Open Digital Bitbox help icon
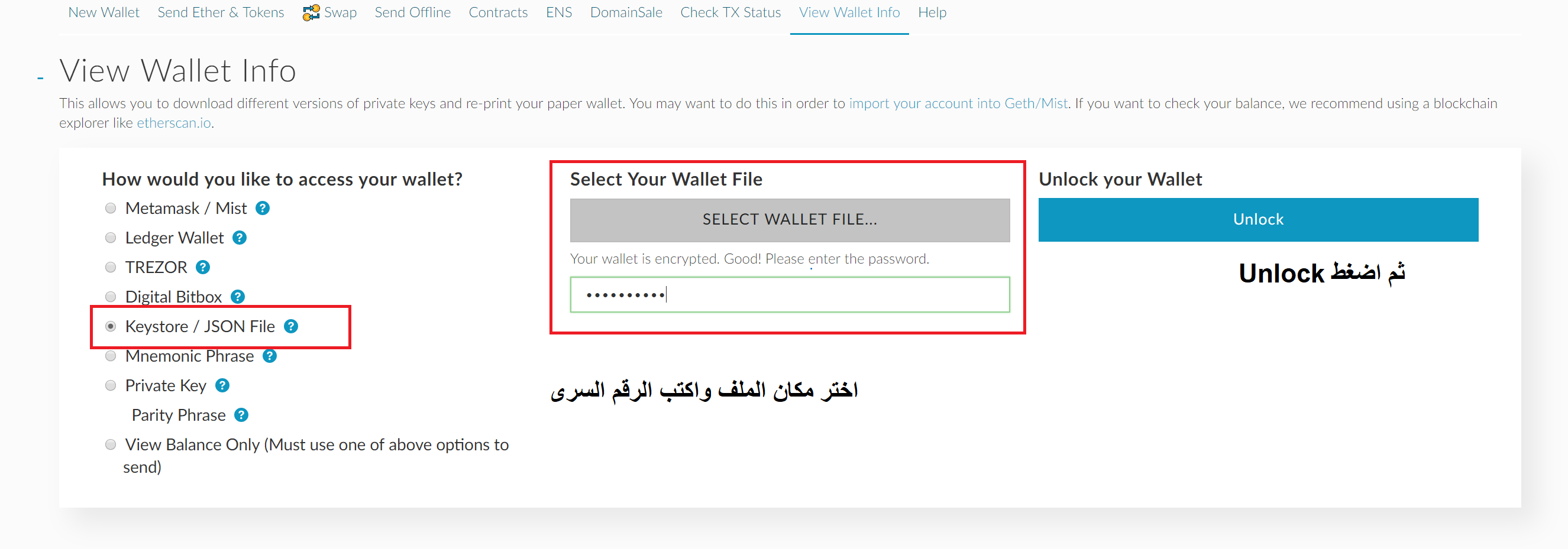1568x549 pixels. coord(237,297)
